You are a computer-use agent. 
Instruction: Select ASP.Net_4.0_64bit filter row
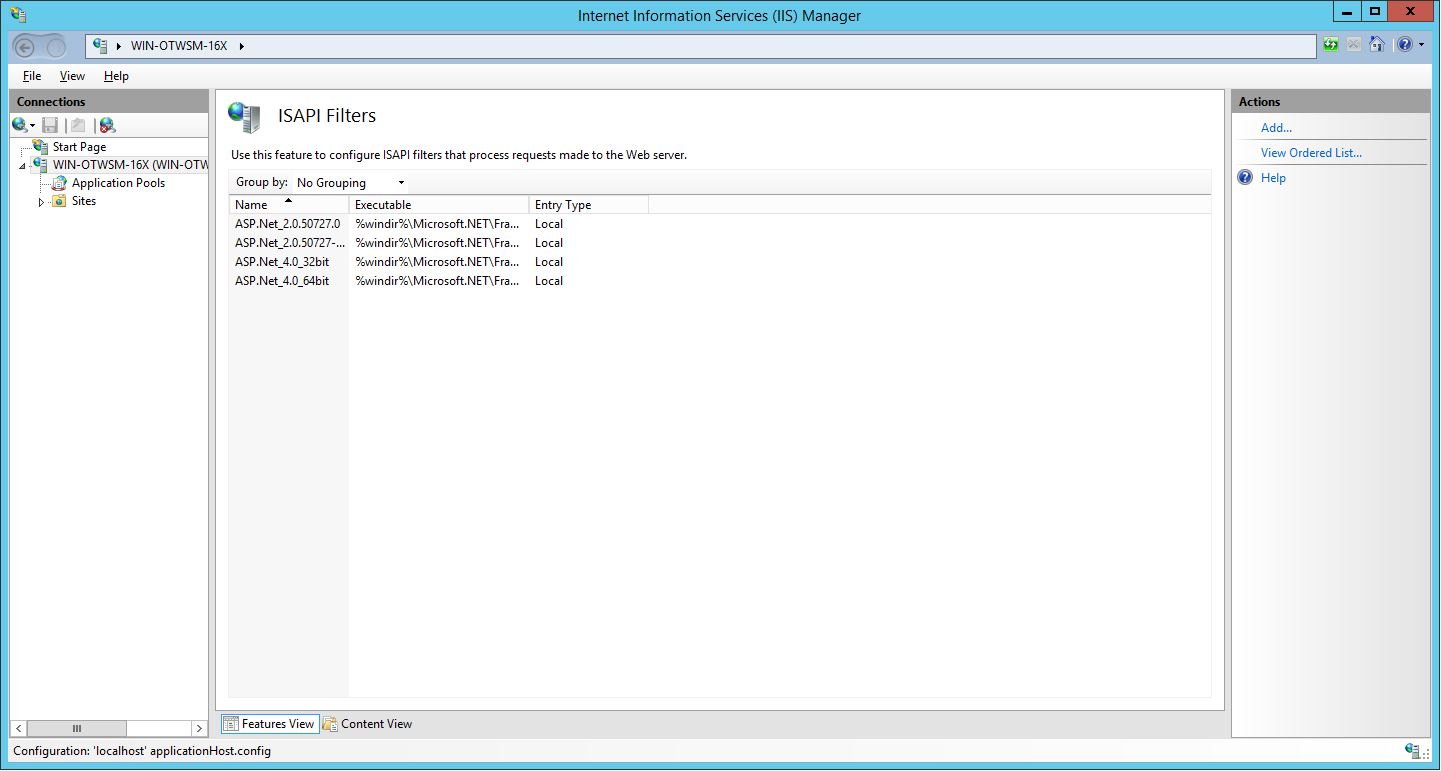point(719,281)
